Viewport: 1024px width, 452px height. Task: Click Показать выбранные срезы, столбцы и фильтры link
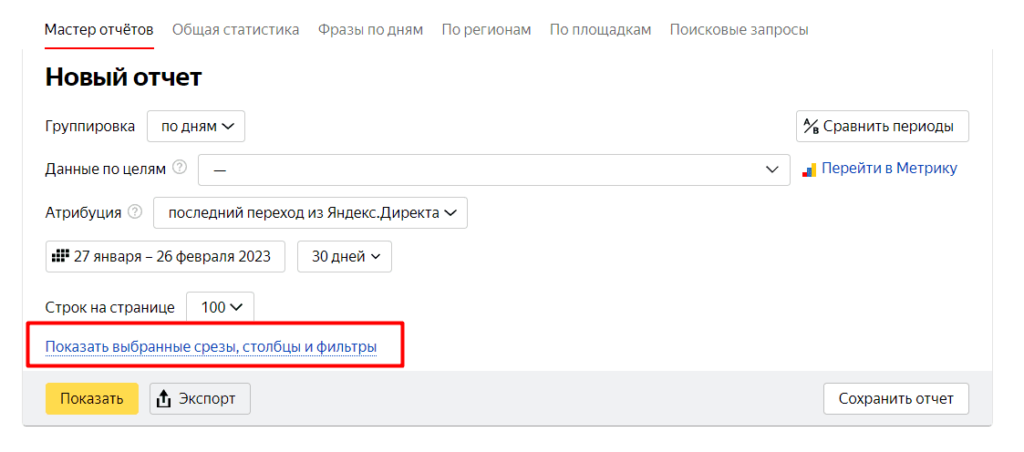click(211, 347)
